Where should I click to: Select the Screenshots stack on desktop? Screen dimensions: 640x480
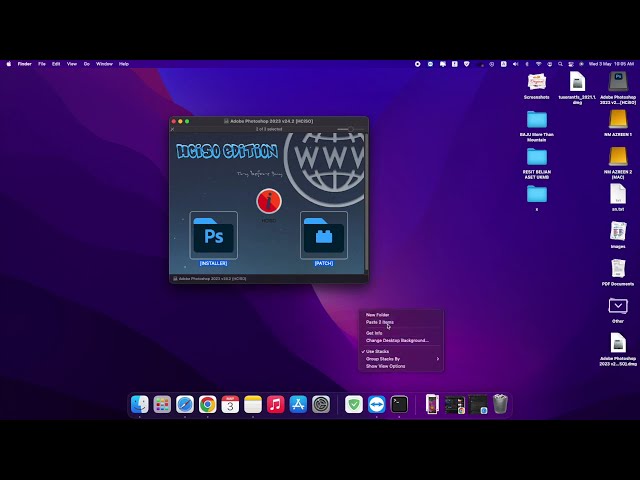pos(537,82)
